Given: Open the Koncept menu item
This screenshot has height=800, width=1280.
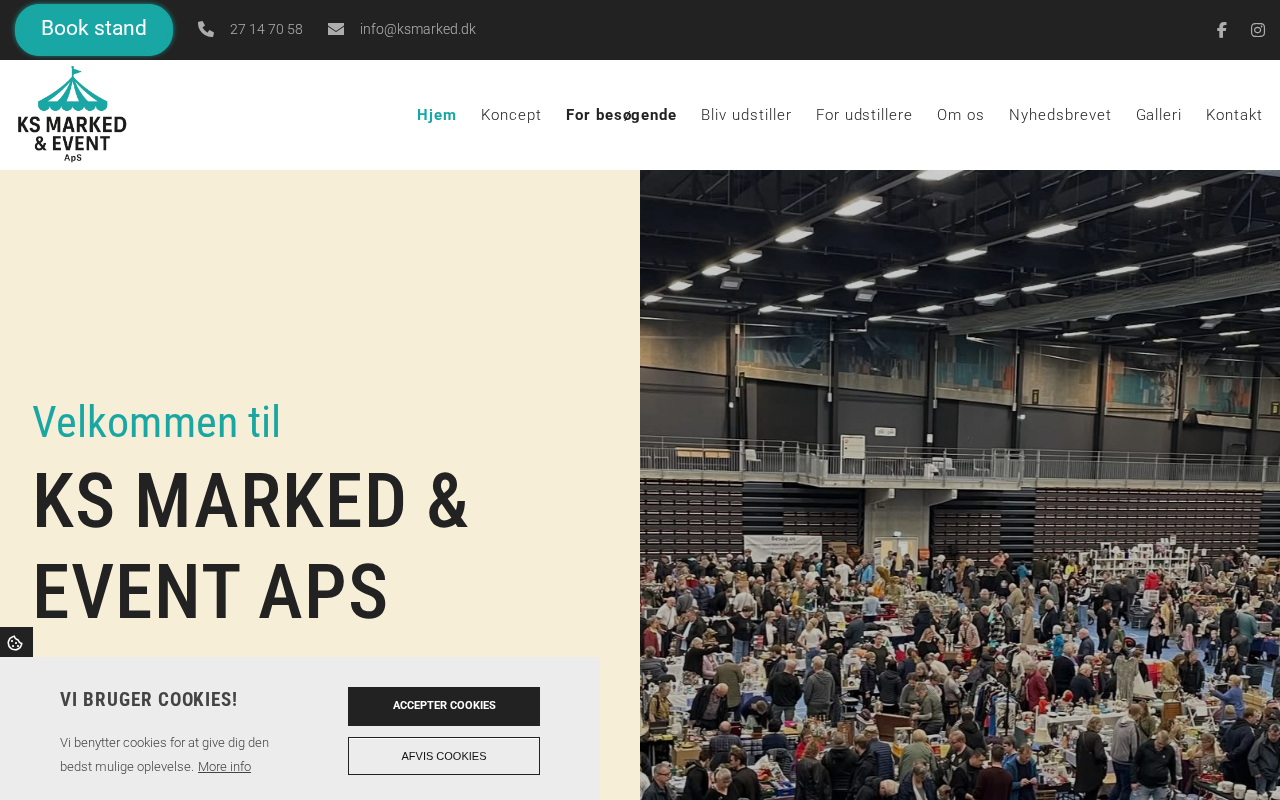Looking at the screenshot, I should (x=511, y=115).
